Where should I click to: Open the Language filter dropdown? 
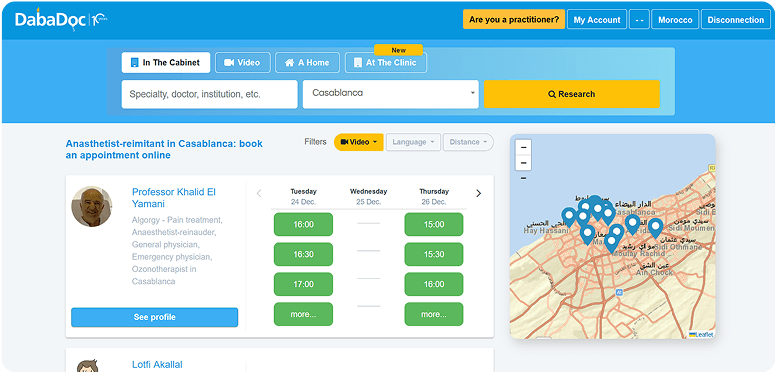pos(413,142)
